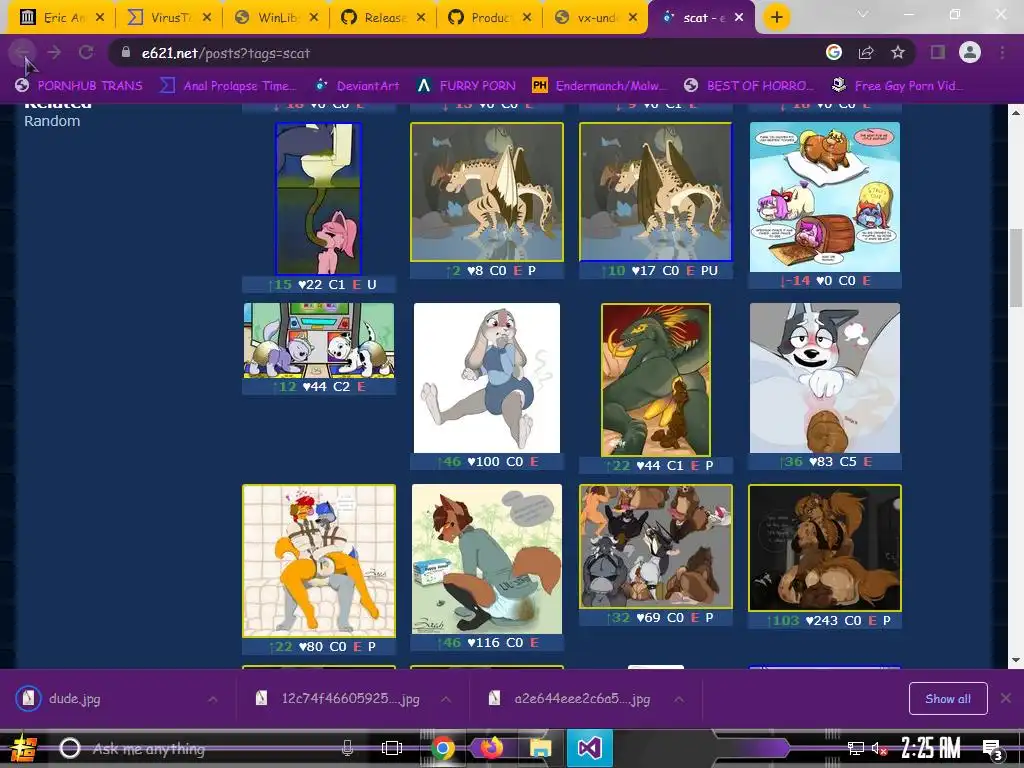Go back using the browser back arrow

pyautogui.click(x=23, y=53)
